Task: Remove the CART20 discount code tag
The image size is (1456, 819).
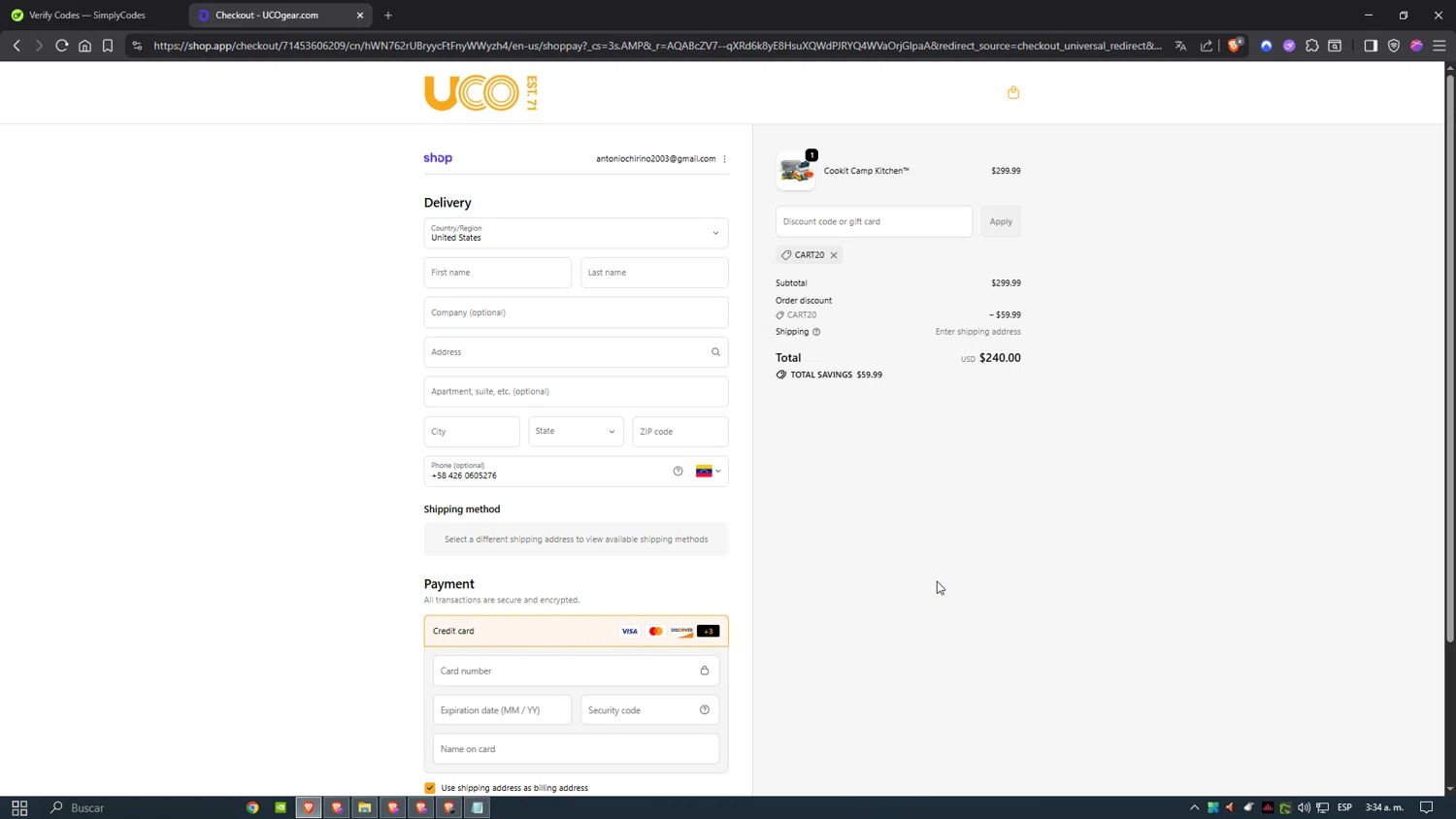Action: pyautogui.click(x=834, y=255)
